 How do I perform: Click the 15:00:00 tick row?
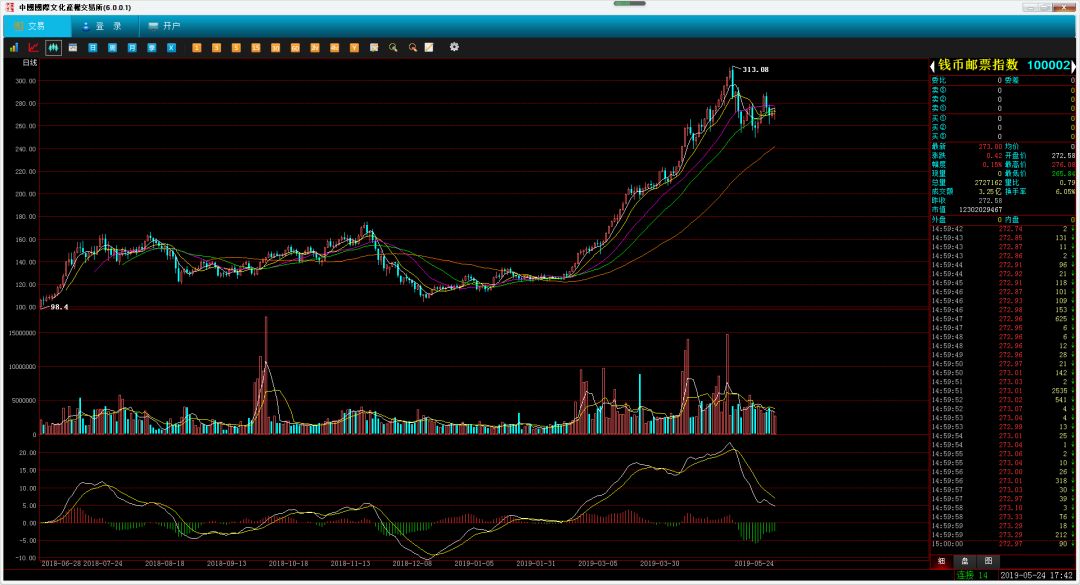tap(1003, 544)
